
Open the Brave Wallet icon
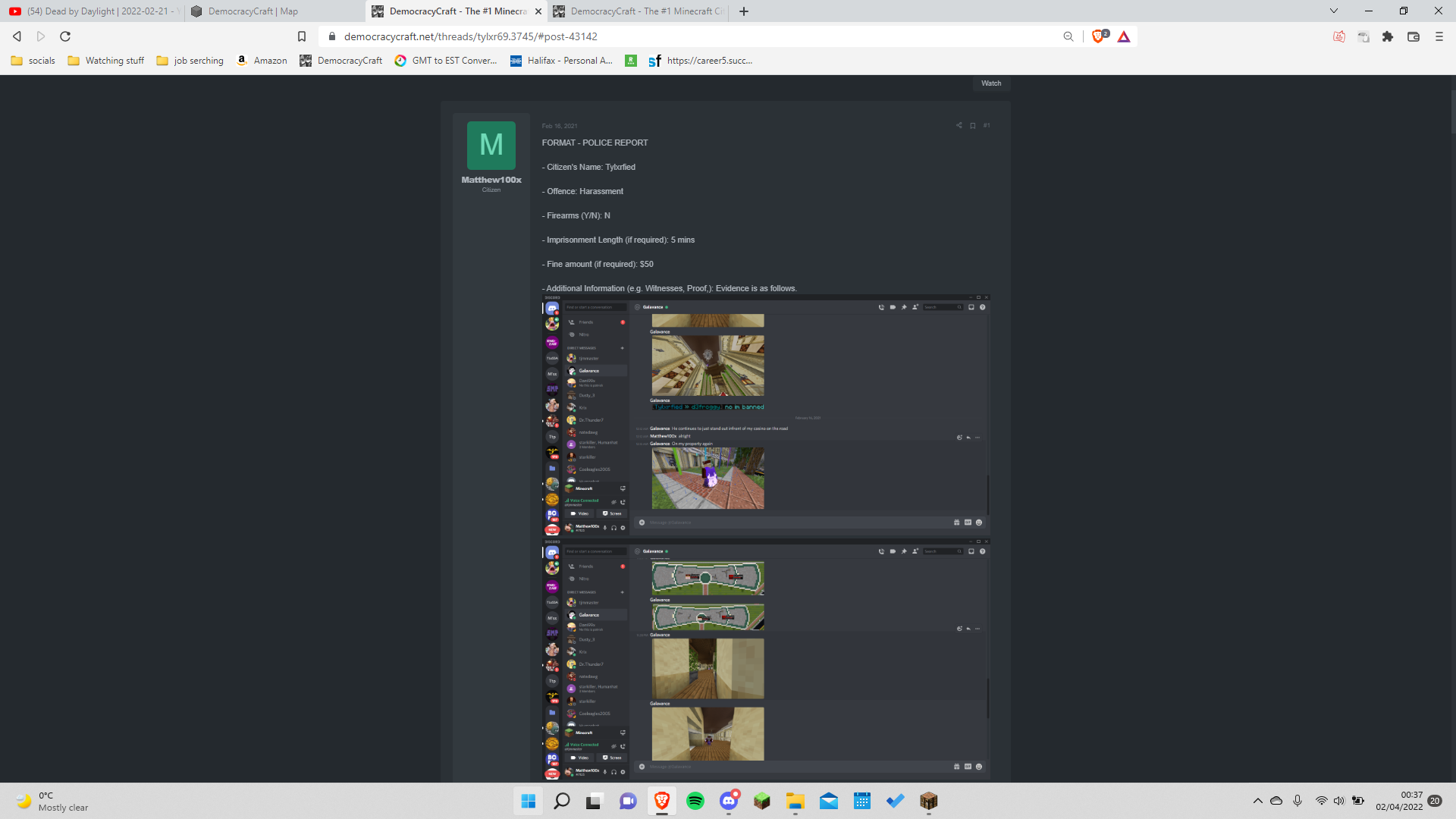coord(1414,36)
